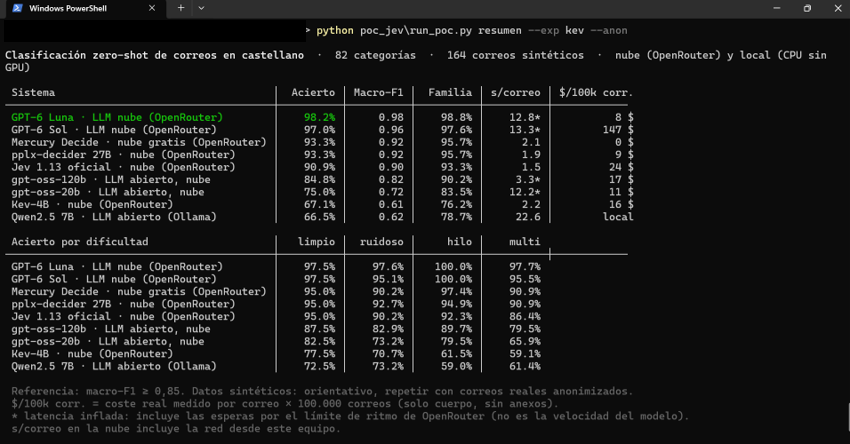Click the 'Familia' column header
850x444 pixels.
(x=450, y=93)
